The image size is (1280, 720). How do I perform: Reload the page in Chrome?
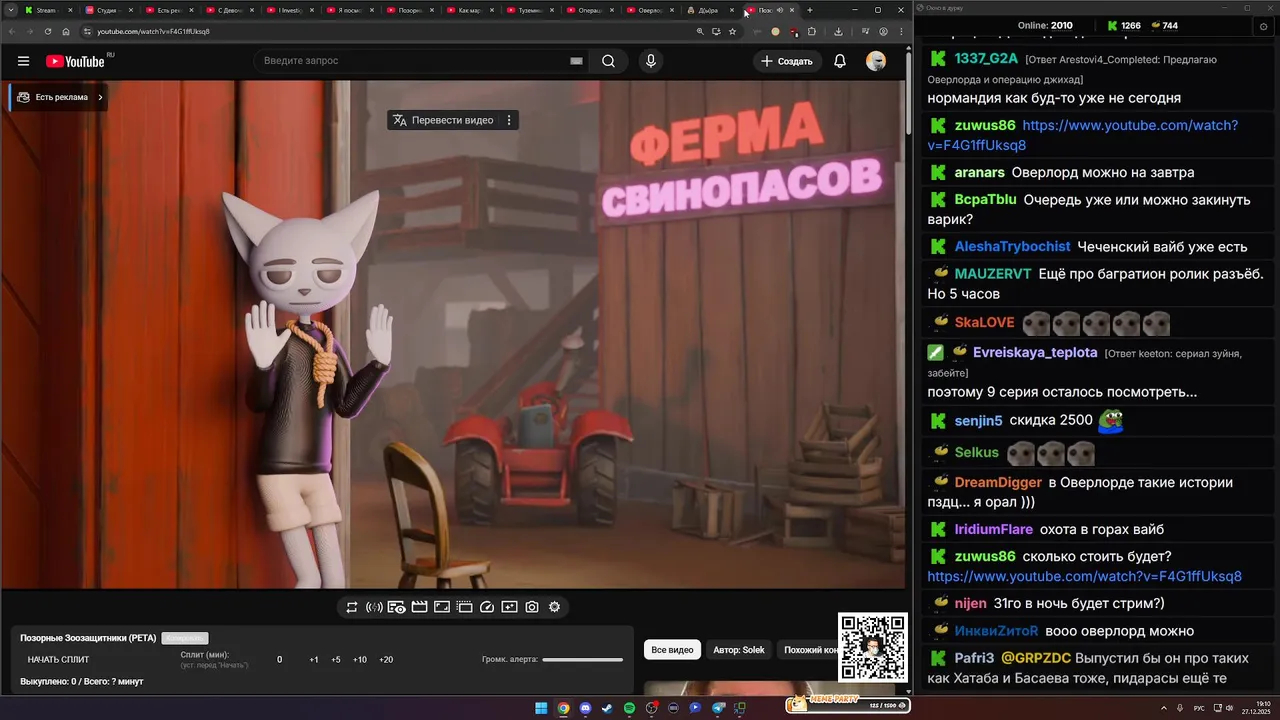47,31
